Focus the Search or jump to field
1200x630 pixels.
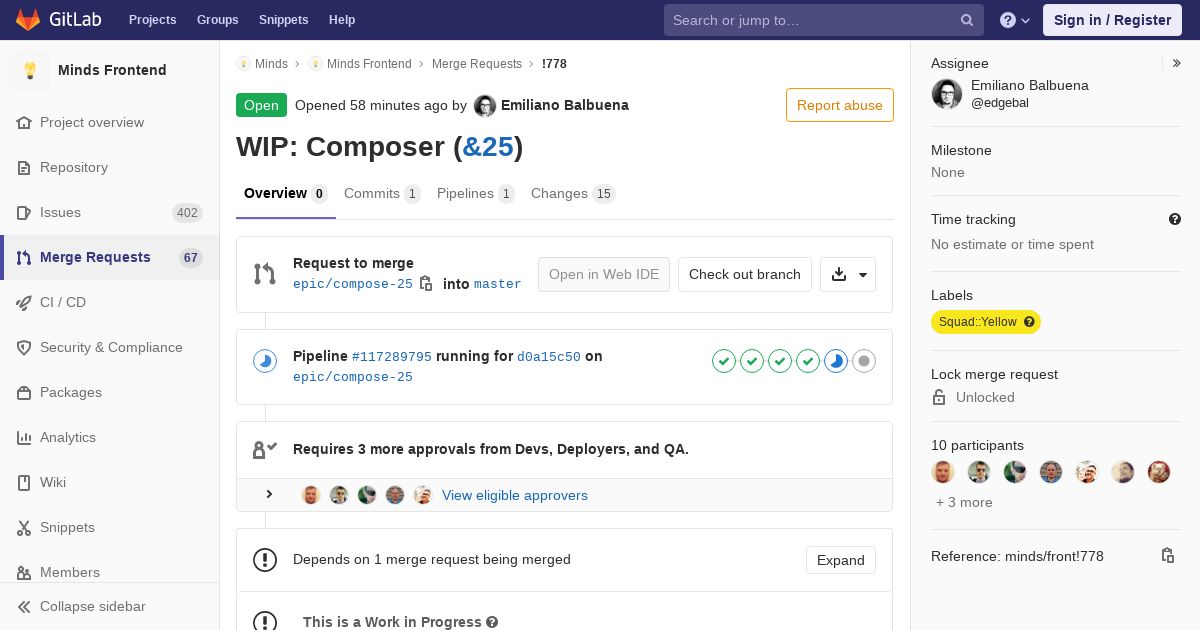tap(824, 20)
